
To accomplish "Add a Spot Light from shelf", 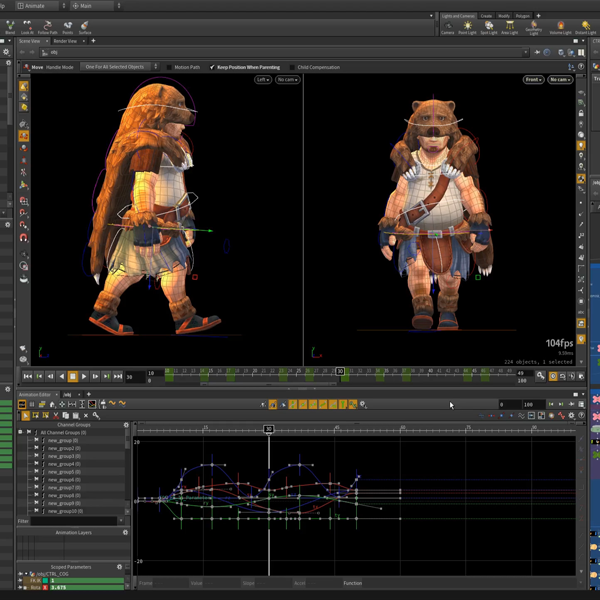I will (x=489, y=27).
